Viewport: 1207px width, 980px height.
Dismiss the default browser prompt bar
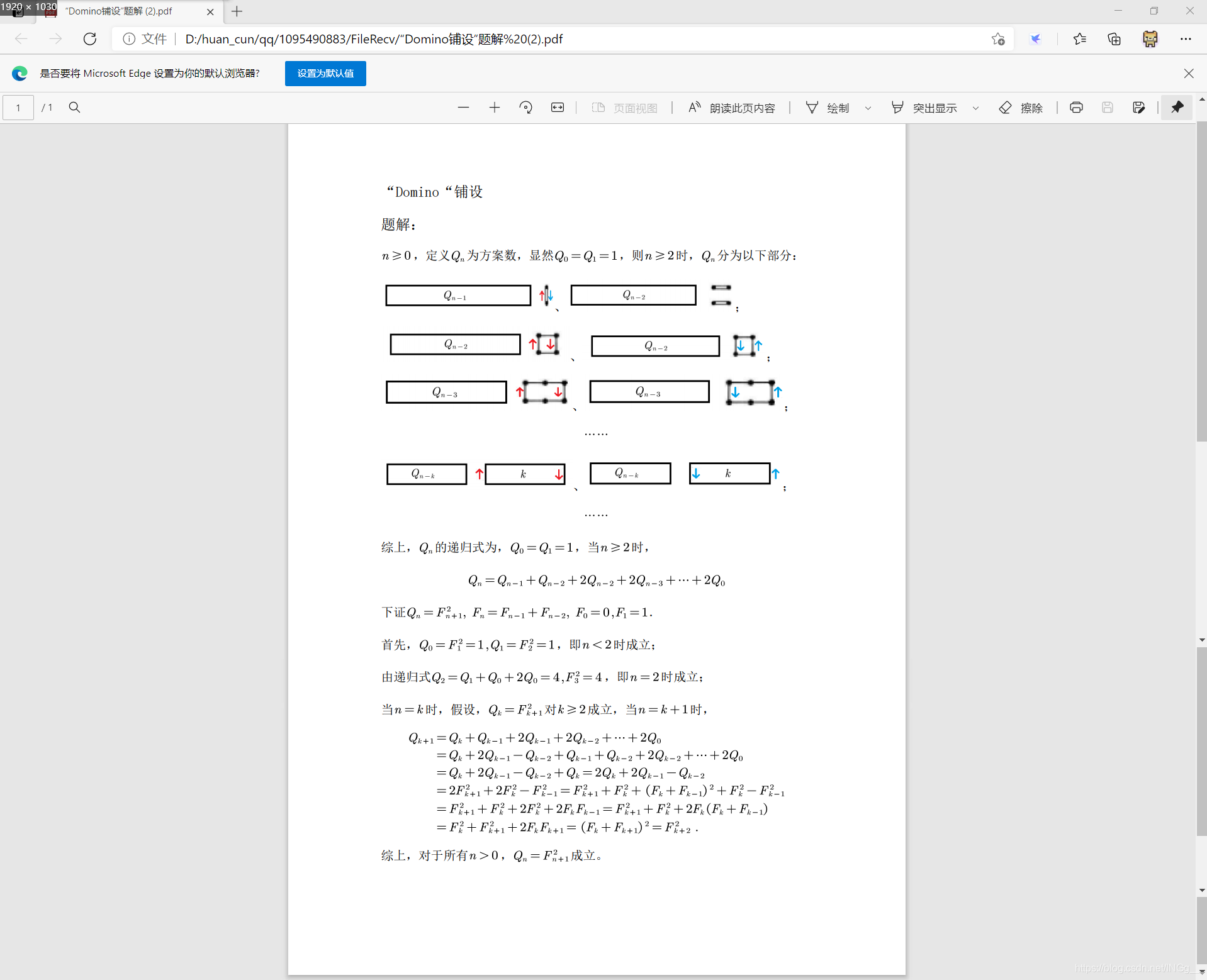(1189, 74)
